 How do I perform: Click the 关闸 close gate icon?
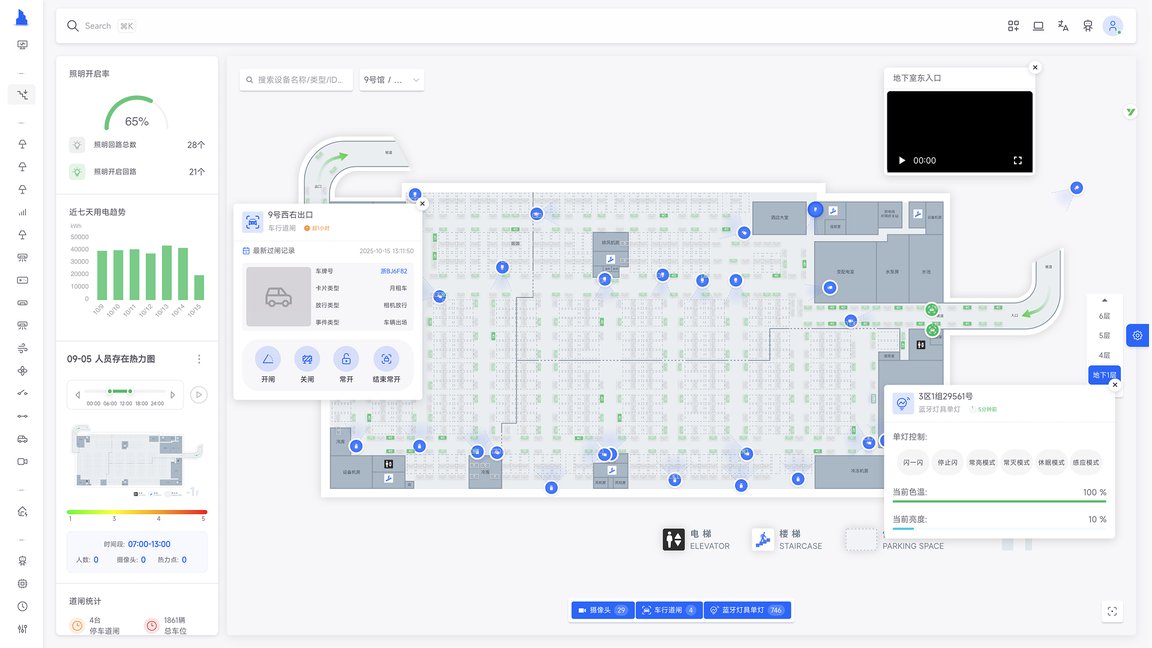click(x=307, y=359)
